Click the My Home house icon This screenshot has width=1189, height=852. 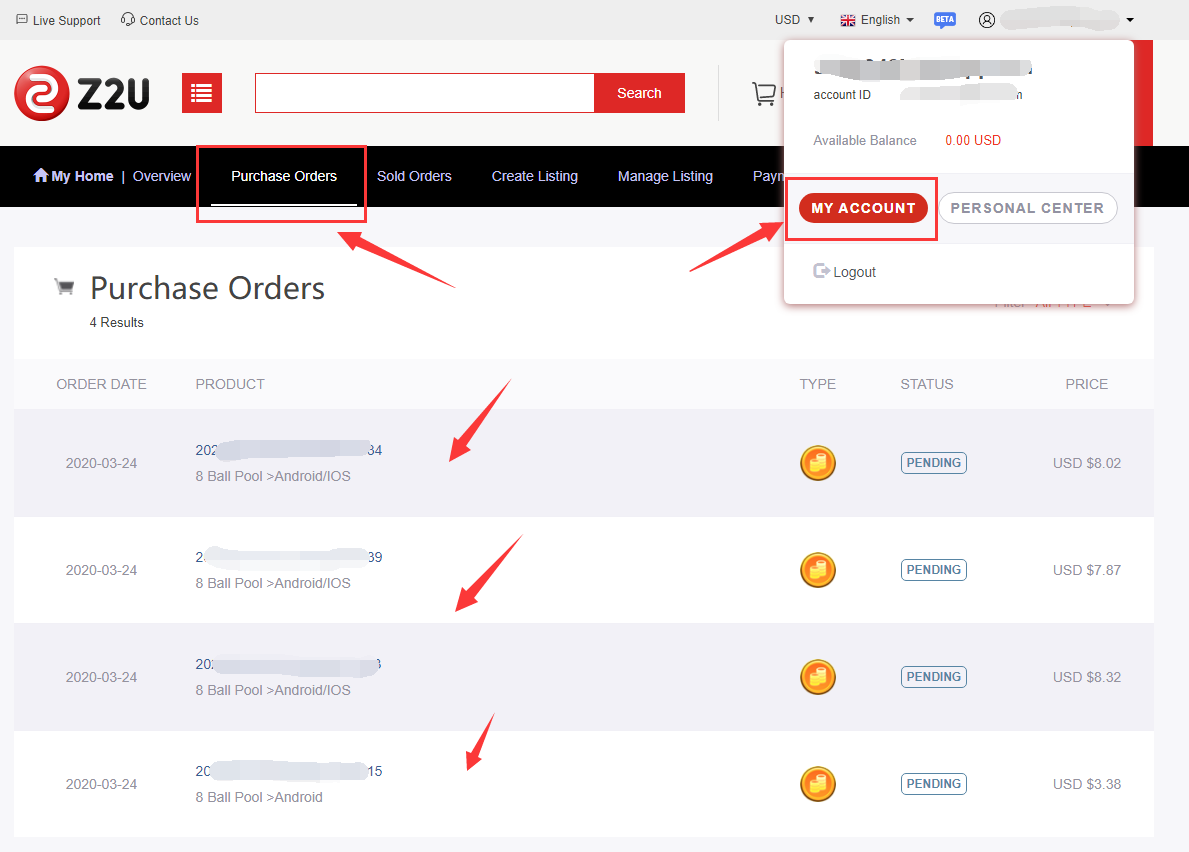pos(41,175)
